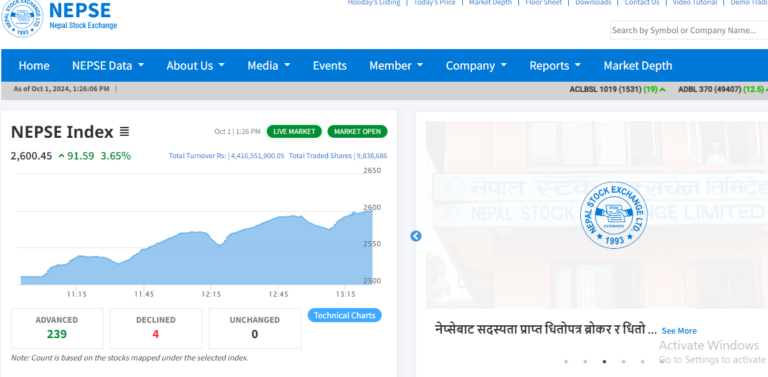Focus the Search by Symbol or Company field
Viewport: 768px width, 377px height.
(x=689, y=30)
